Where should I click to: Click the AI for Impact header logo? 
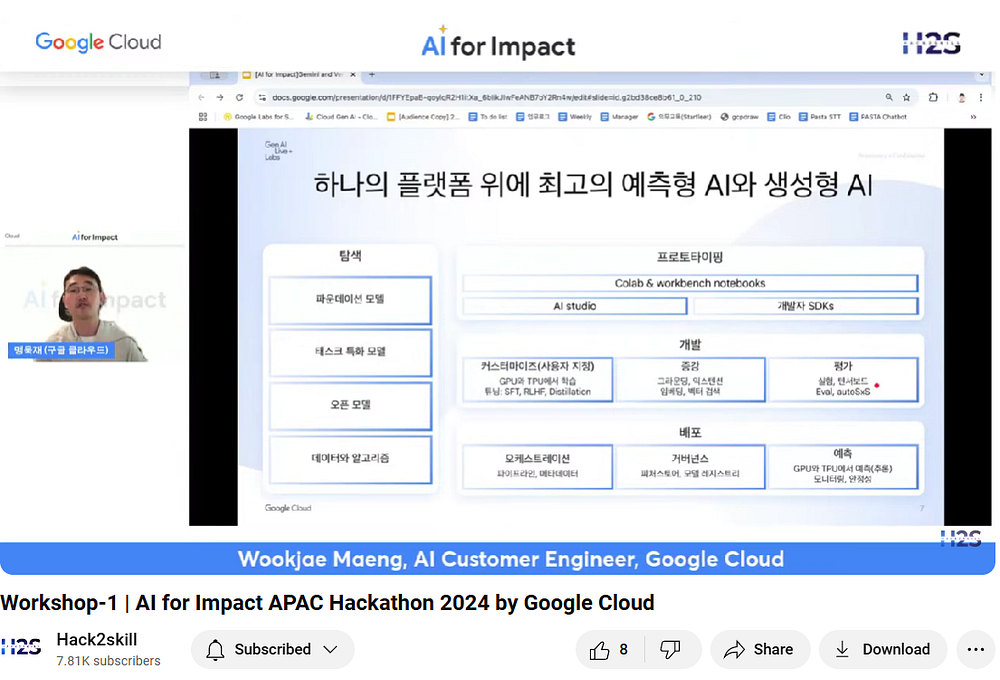(498, 43)
